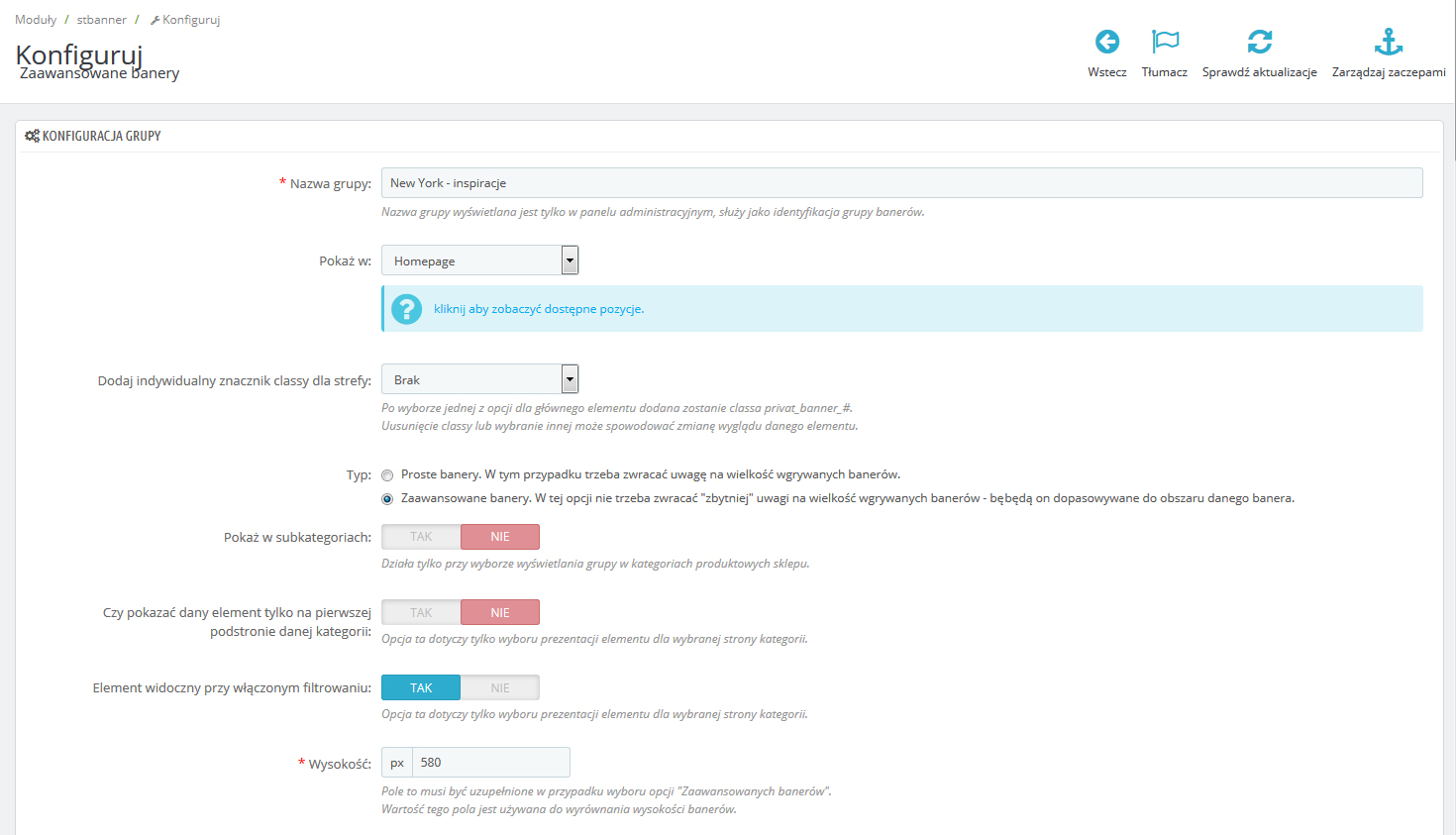Enable TAK for Pokaż w subkategoriach

421,537
